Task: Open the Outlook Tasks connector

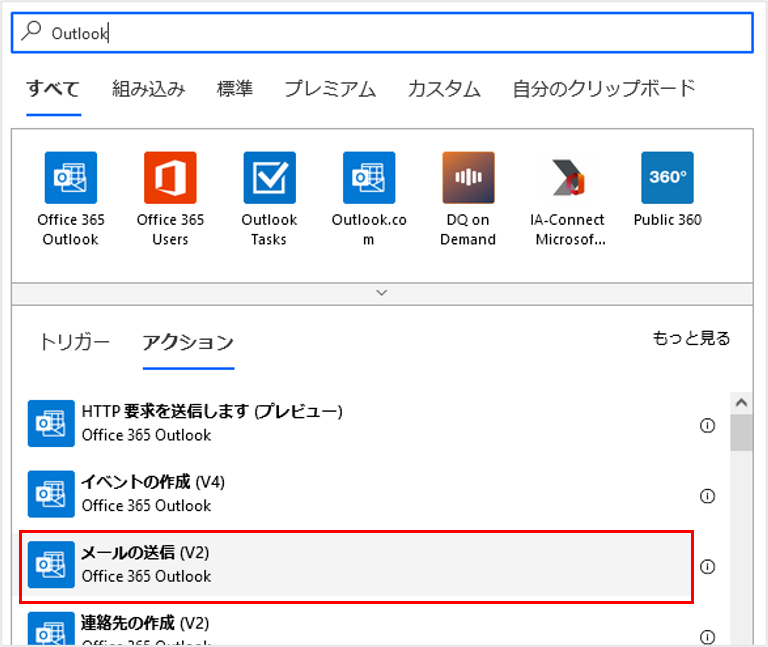Action: 269,178
